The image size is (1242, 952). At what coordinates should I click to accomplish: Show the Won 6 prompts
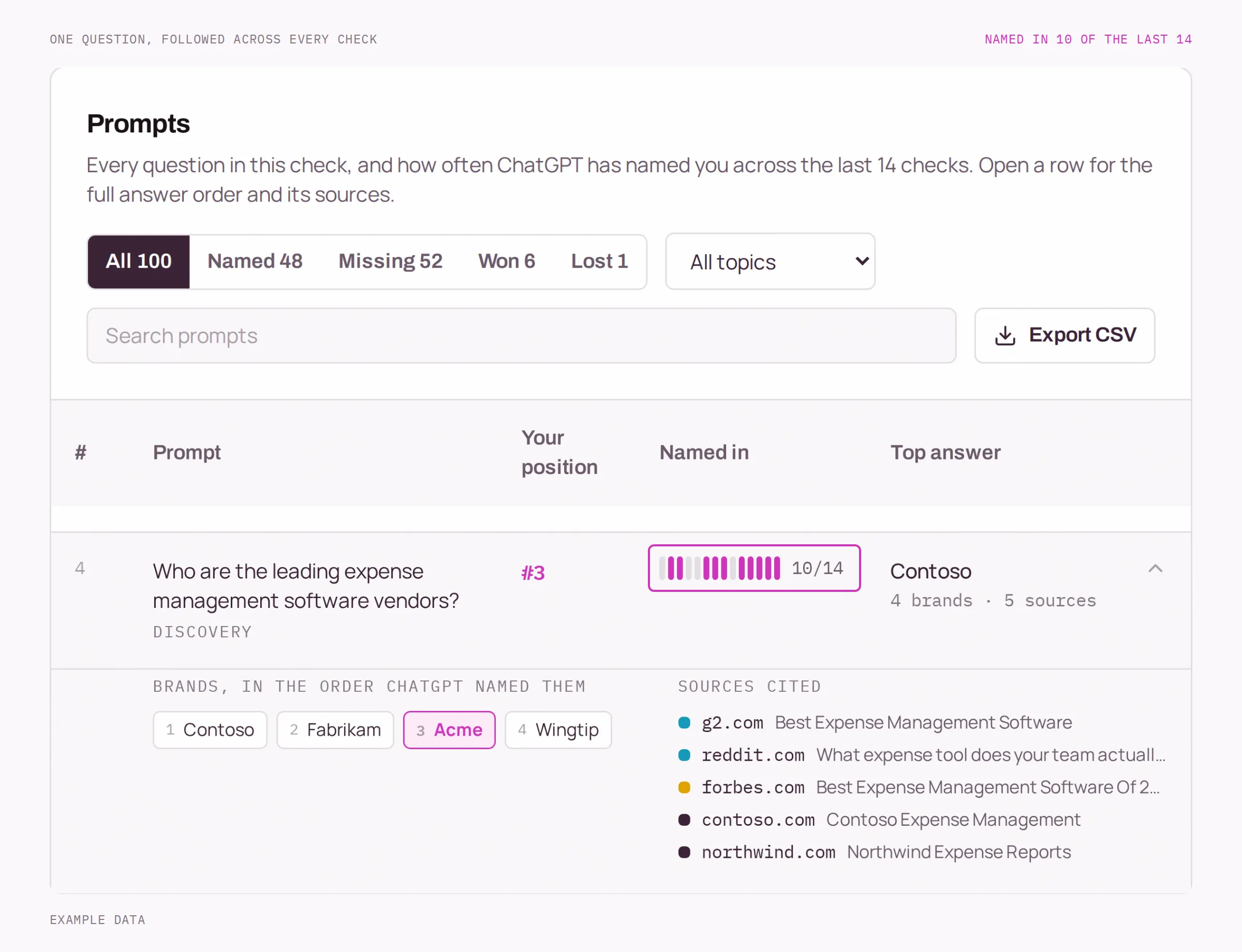(506, 261)
